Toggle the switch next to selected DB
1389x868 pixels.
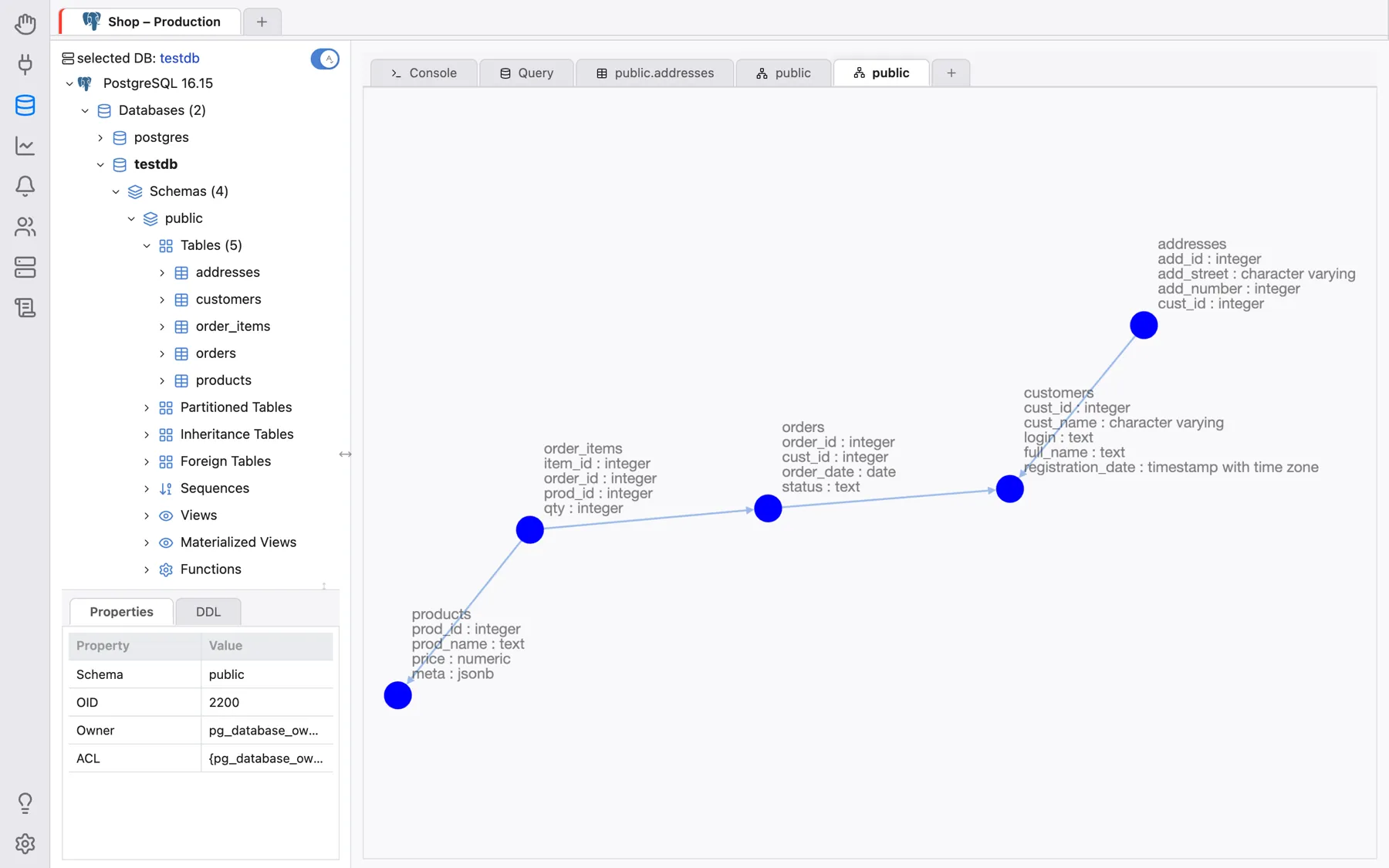tap(325, 59)
